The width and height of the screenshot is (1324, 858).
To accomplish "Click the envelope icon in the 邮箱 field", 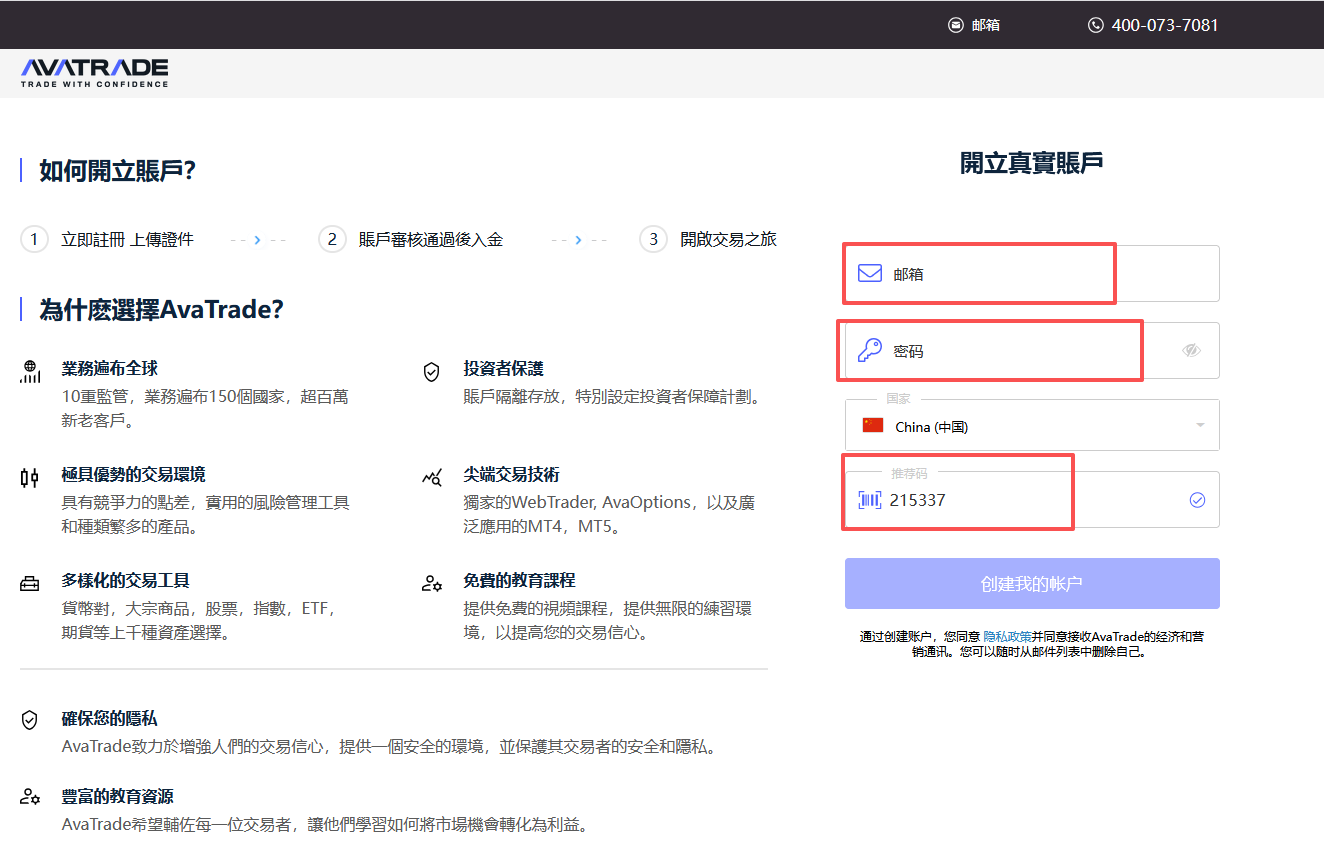I will (x=870, y=273).
